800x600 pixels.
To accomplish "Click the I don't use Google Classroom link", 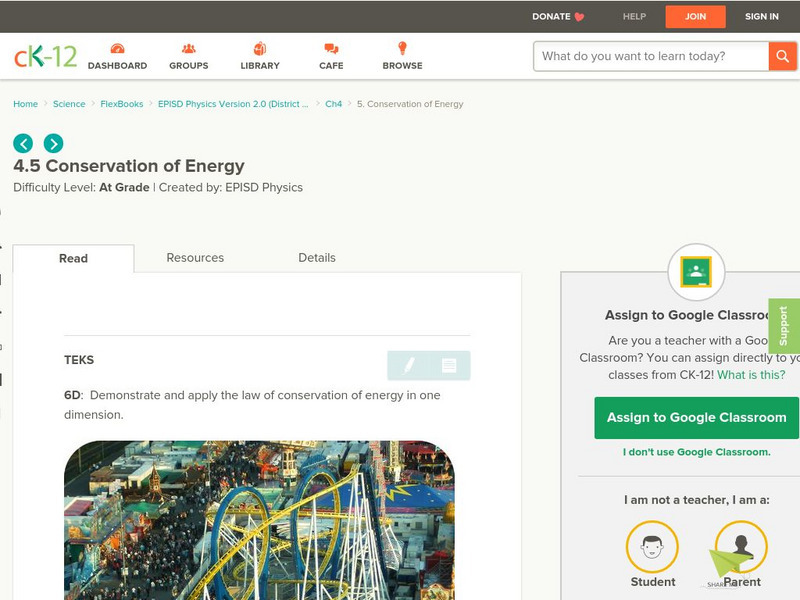I will (x=697, y=453).
